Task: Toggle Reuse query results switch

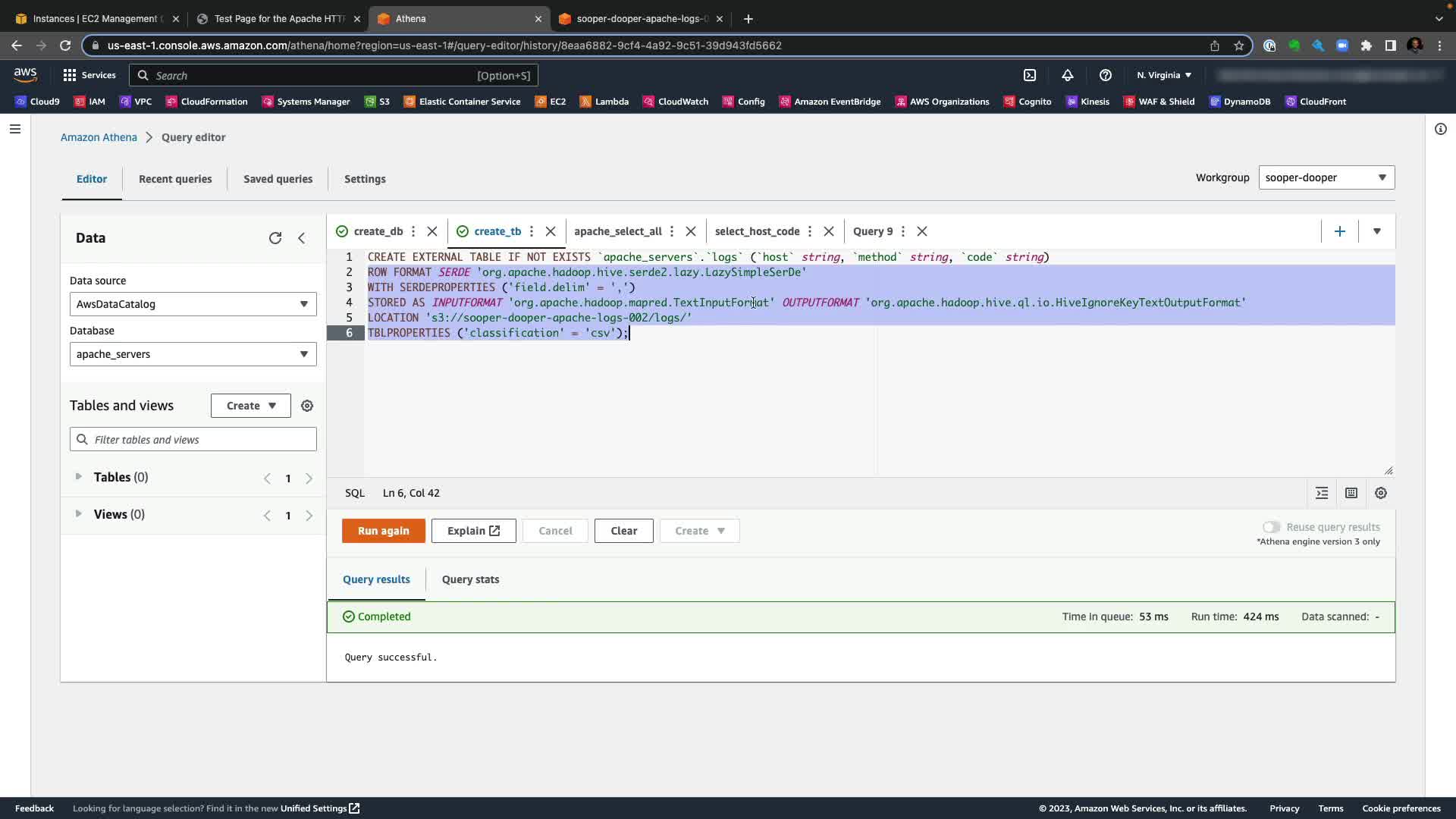Action: [x=1271, y=527]
